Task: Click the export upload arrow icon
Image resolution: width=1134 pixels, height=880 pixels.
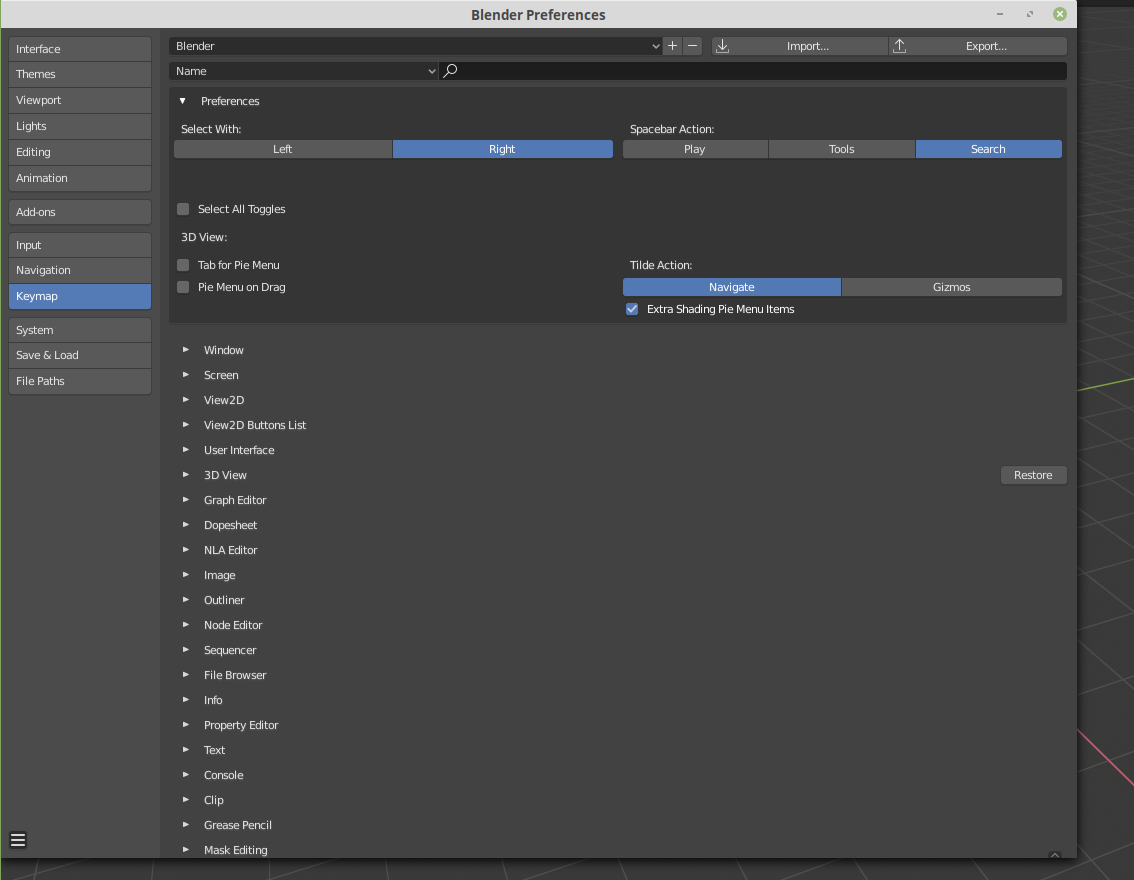Action: tap(899, 46)
